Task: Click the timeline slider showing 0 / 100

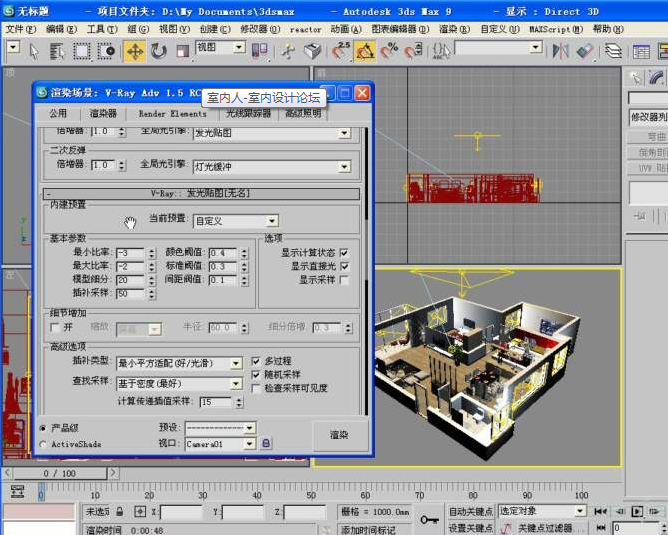Action: pyautogui.click(x=60, y=473)
